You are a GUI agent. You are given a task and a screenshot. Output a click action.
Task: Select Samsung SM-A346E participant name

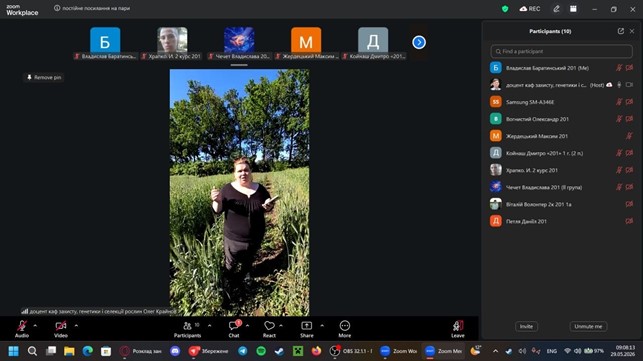pos(530,102)
